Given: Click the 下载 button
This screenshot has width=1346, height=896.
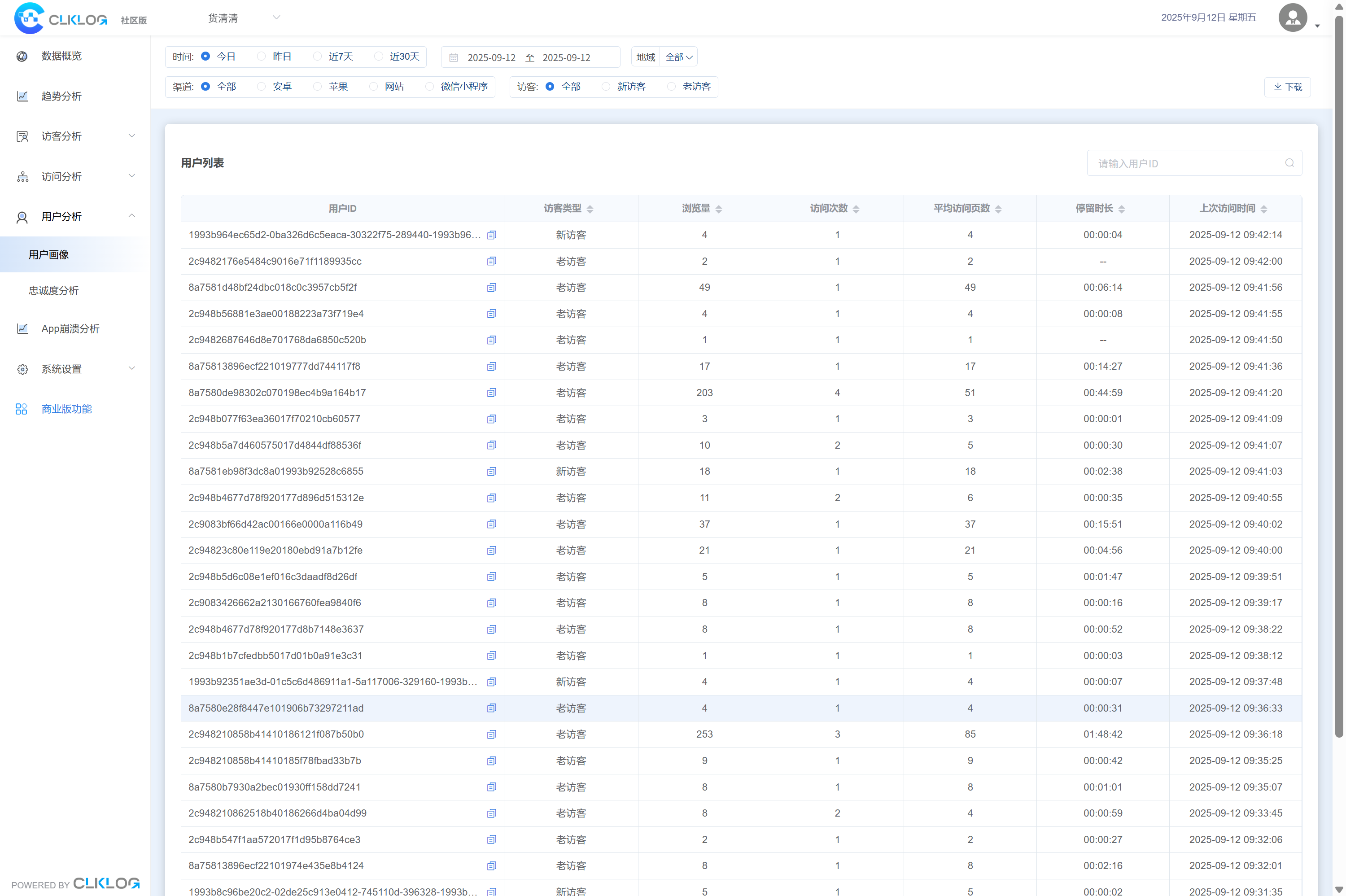Looking at the screenshot, I should [1287, 87].
